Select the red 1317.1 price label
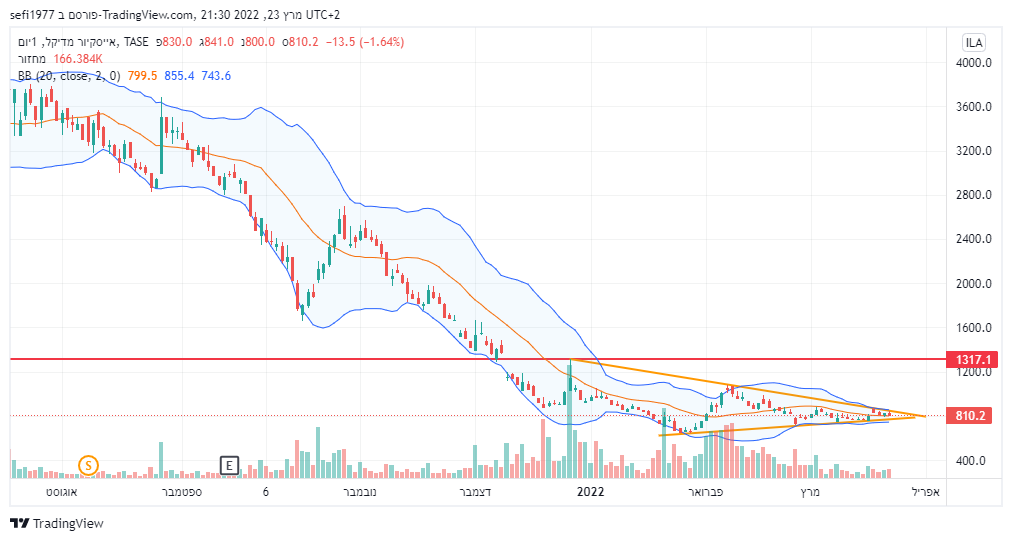The height and width of the screenshot is (541, 1012). tap(972, 359)
